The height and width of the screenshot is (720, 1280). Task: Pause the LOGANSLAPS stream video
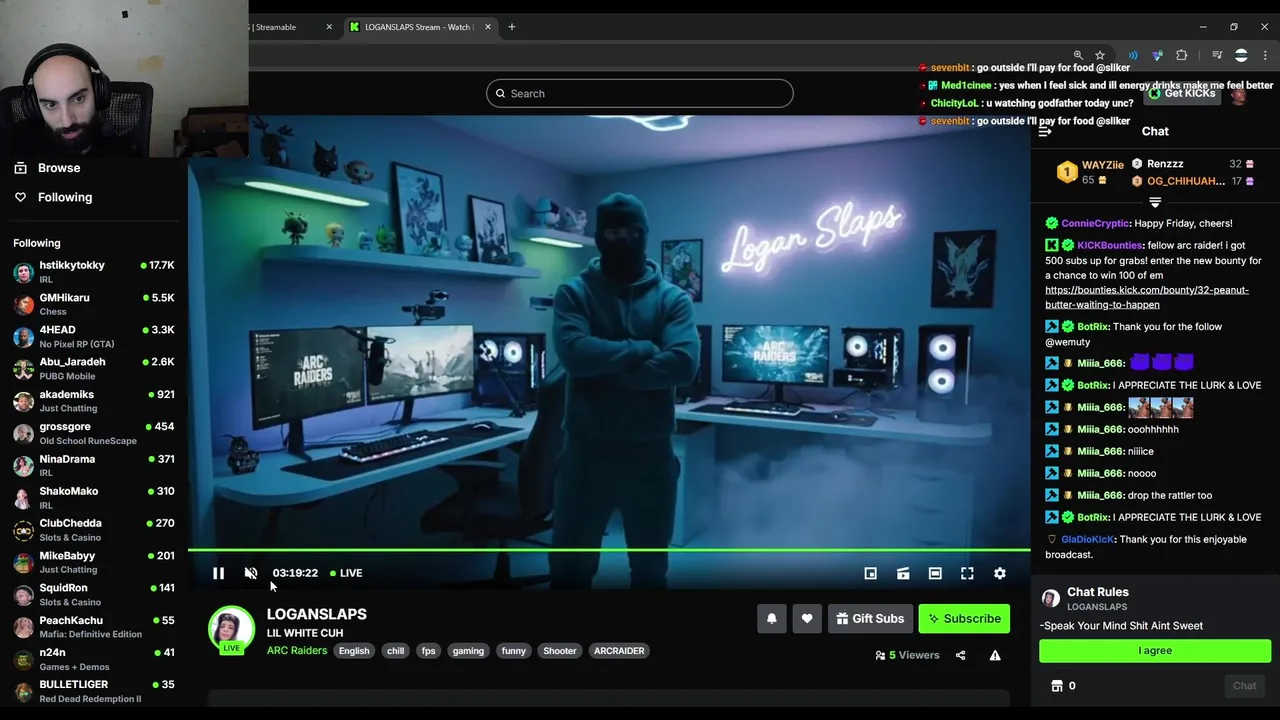tap(218, 573)
